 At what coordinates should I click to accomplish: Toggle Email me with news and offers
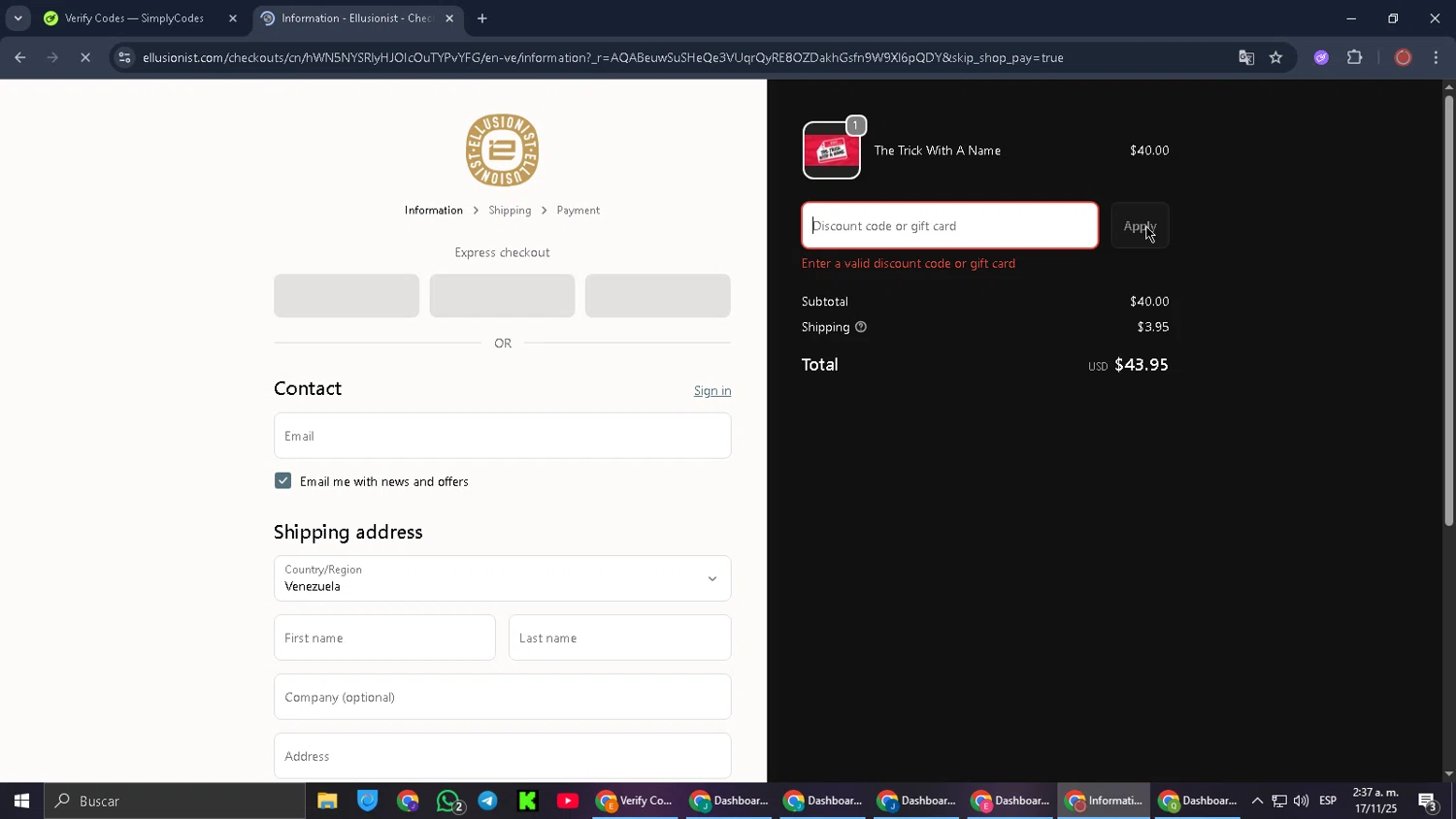pyautogui.click(x=282, y=481)
